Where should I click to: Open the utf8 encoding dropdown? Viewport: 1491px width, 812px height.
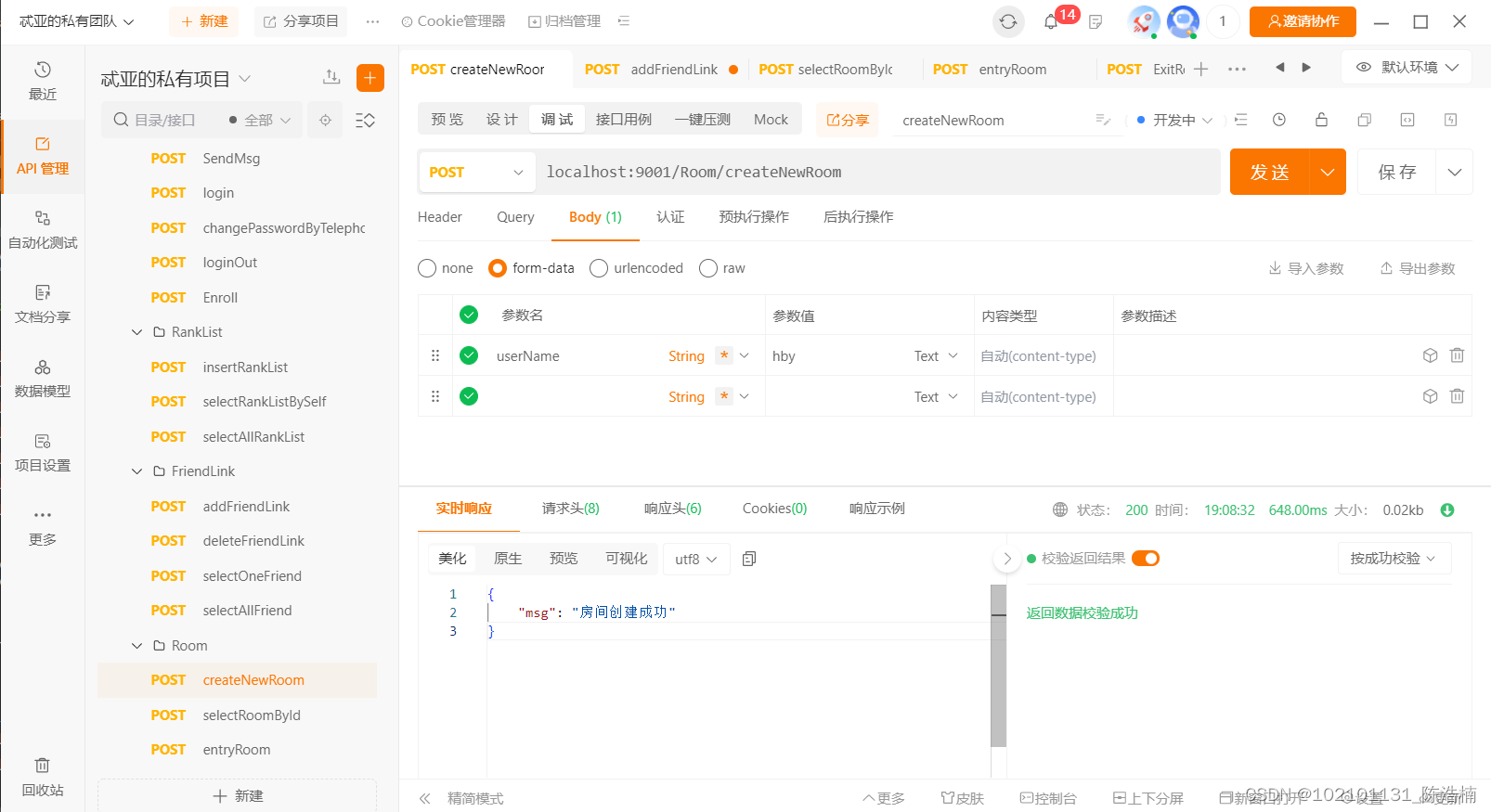point(696,559)
